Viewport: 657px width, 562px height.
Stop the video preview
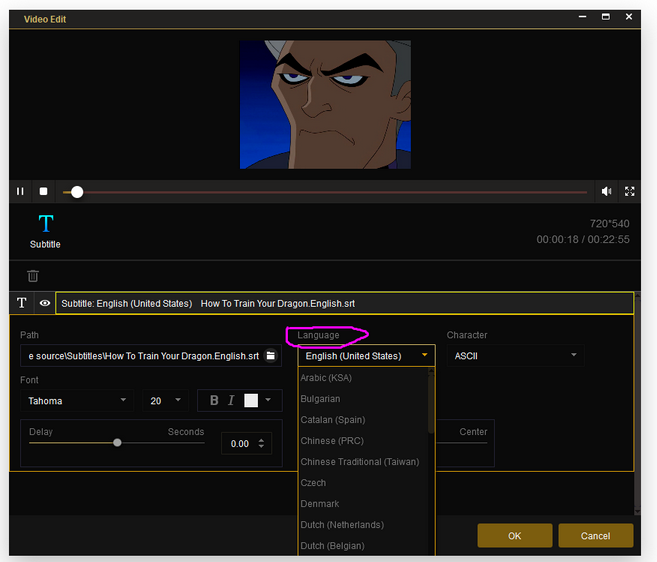(x=43, y=192)
